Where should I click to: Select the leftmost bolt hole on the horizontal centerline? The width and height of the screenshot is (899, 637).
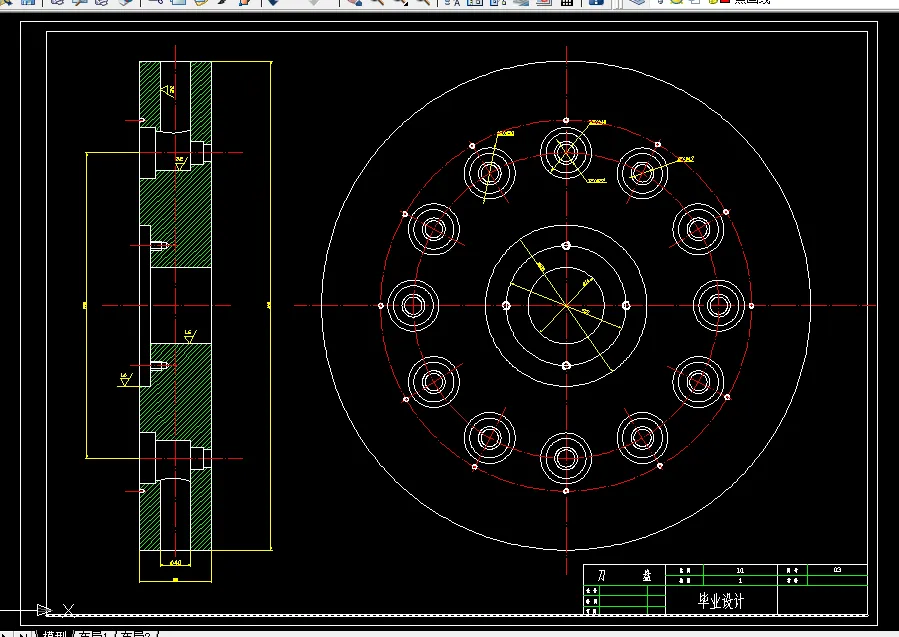click(413, 306)
